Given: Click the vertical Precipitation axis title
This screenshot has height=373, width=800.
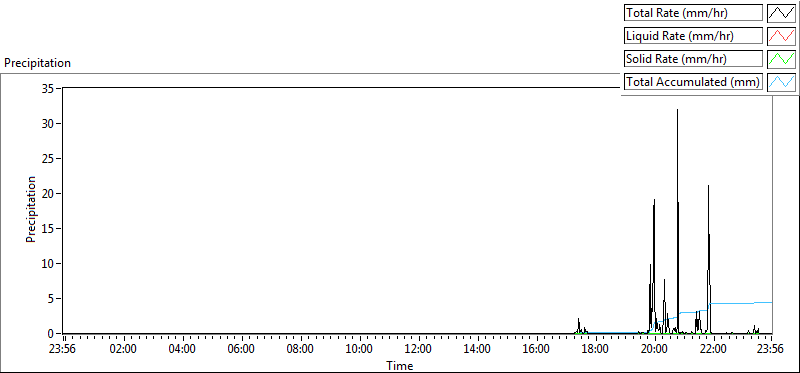Looking at the screenshot, I should pyautogui.click(x=31, y=210).
